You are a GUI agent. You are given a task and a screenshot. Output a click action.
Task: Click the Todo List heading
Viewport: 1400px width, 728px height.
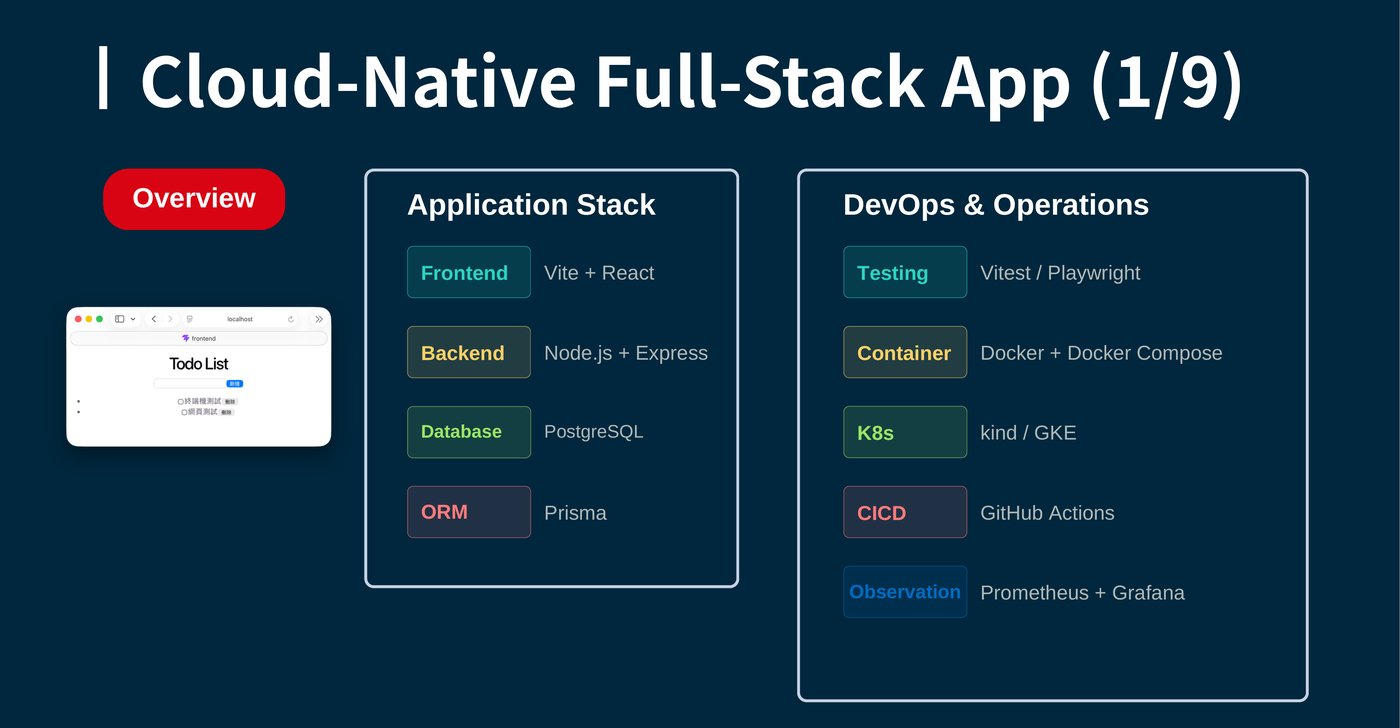click(199, 364)
